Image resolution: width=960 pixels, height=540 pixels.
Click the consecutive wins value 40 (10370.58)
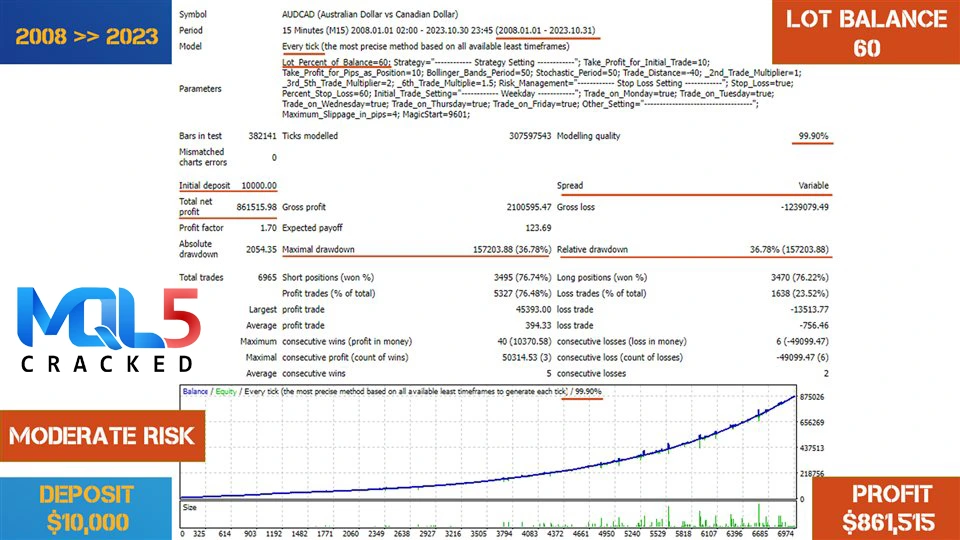[x=524, y=341]
